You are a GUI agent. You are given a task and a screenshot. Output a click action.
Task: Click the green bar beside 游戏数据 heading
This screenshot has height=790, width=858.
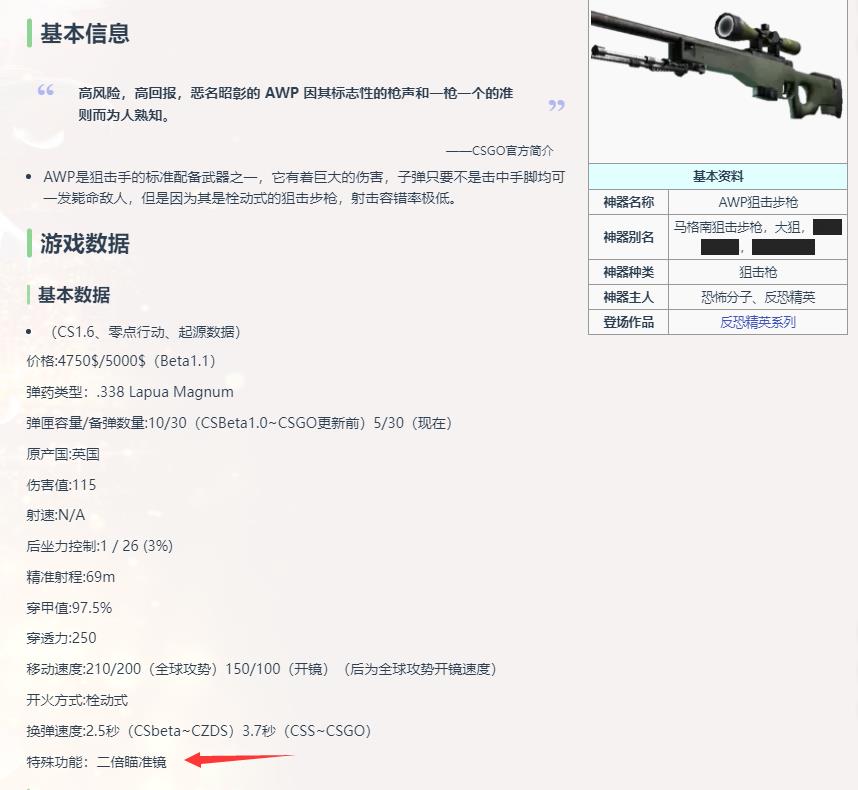[28, 243]
